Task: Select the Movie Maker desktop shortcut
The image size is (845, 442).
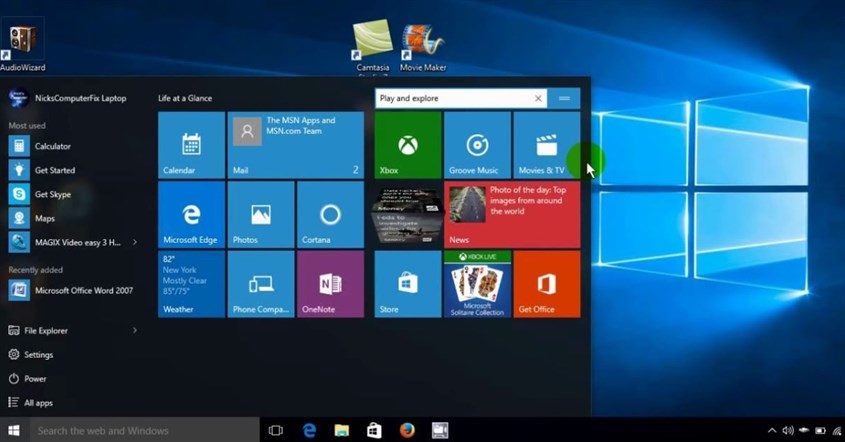Action: pyautogui.click(x=423, y=47)
